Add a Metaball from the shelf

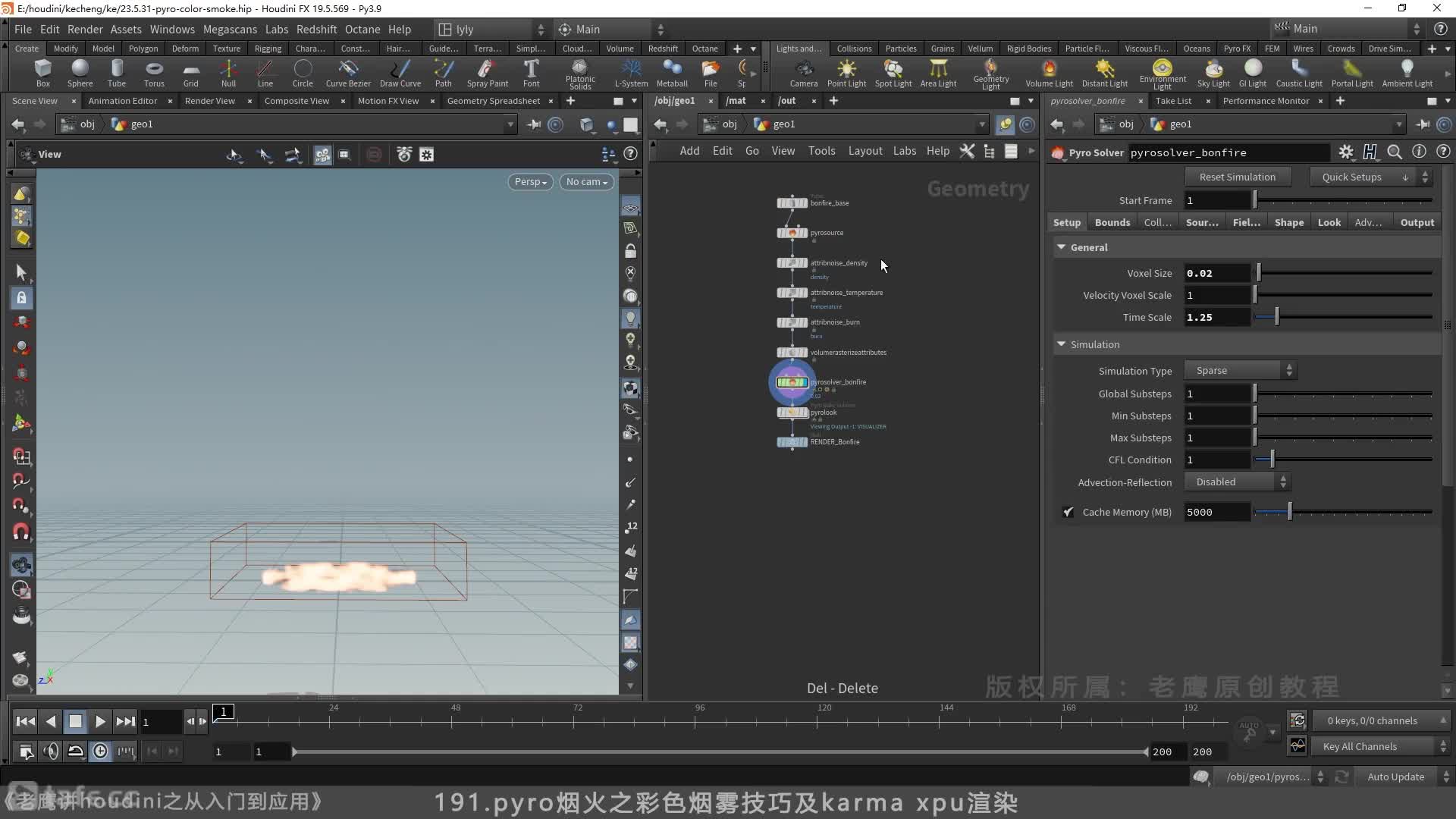pos(672,74)
